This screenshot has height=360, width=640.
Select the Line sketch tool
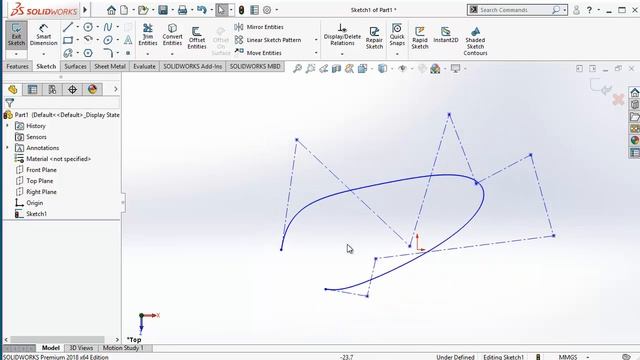68,27
